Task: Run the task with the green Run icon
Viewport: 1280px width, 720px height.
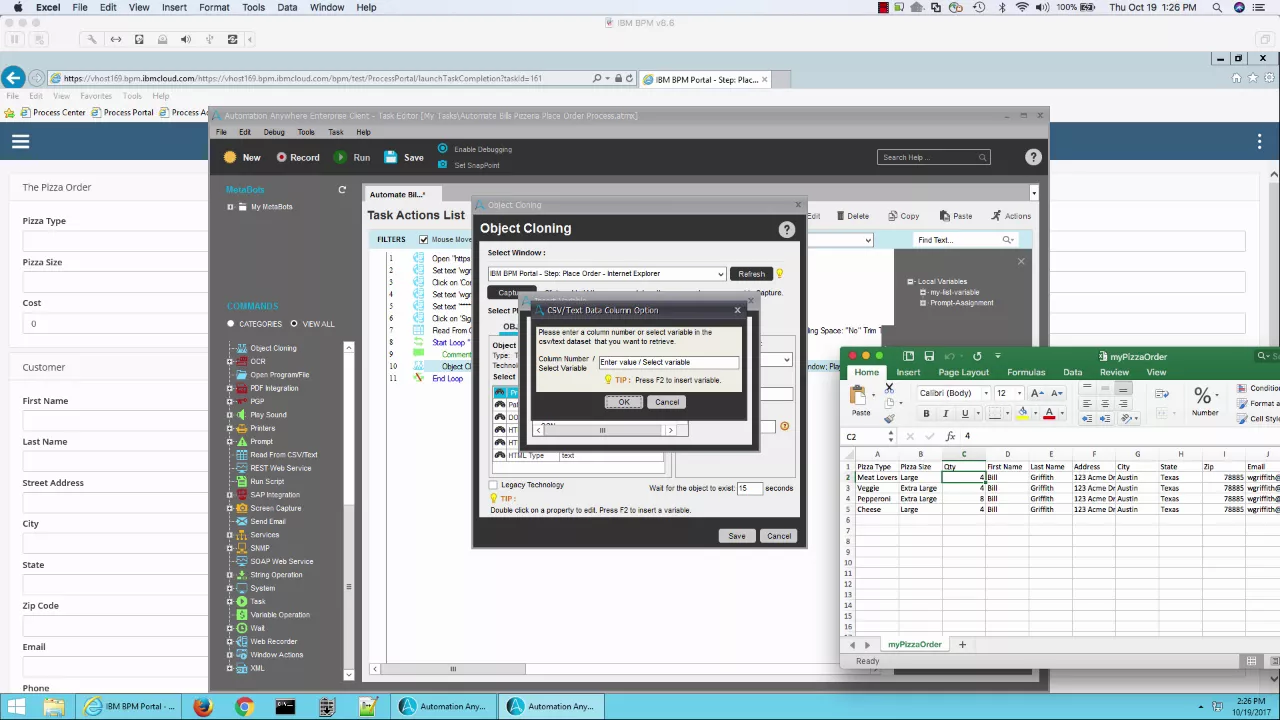Action: 340,157
